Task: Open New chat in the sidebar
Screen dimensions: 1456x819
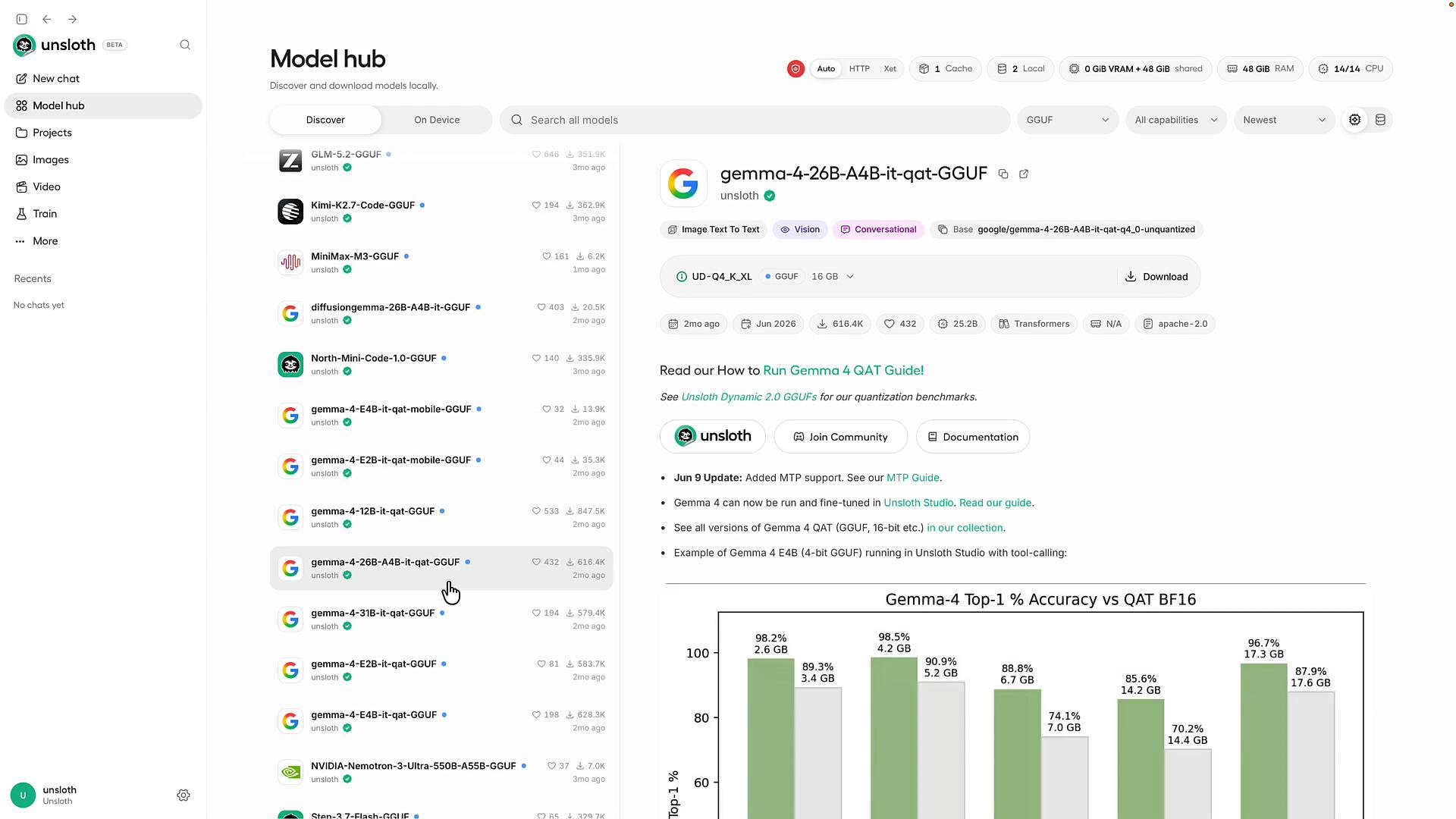Action: click(103, 79)
